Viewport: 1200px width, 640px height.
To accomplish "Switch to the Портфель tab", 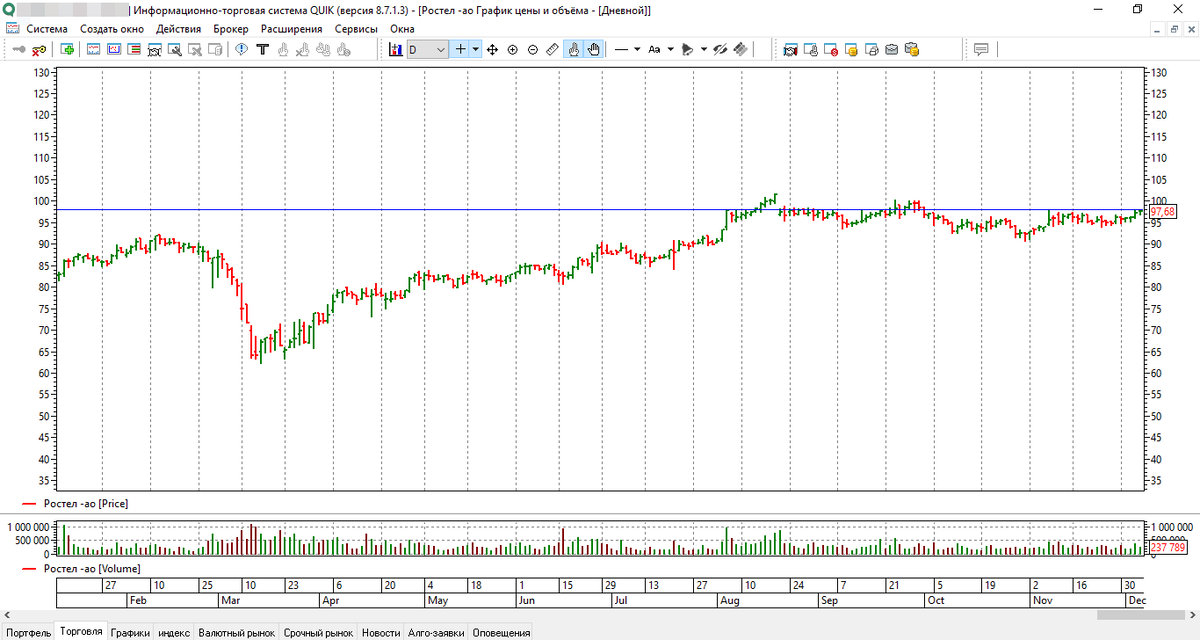I will click(x=29, y=633).
